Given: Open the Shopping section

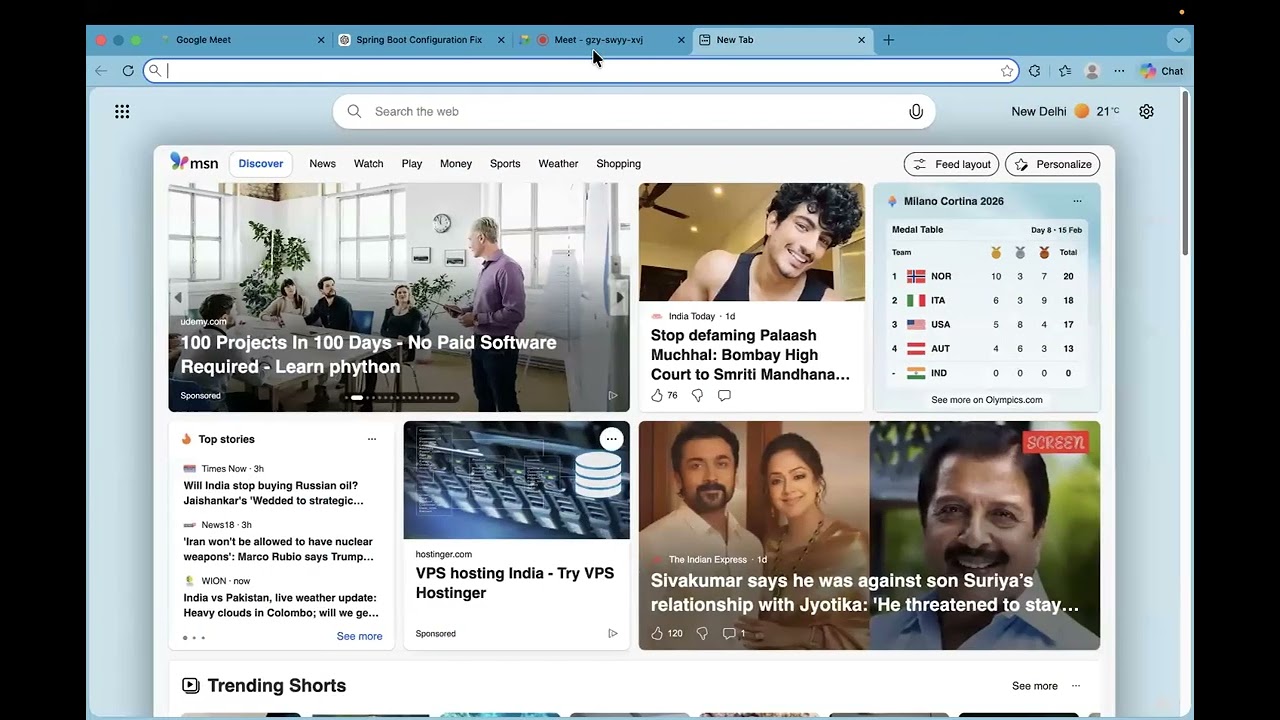Looking at the screenshot, I should pyautogui.click(x=618, y=164).
